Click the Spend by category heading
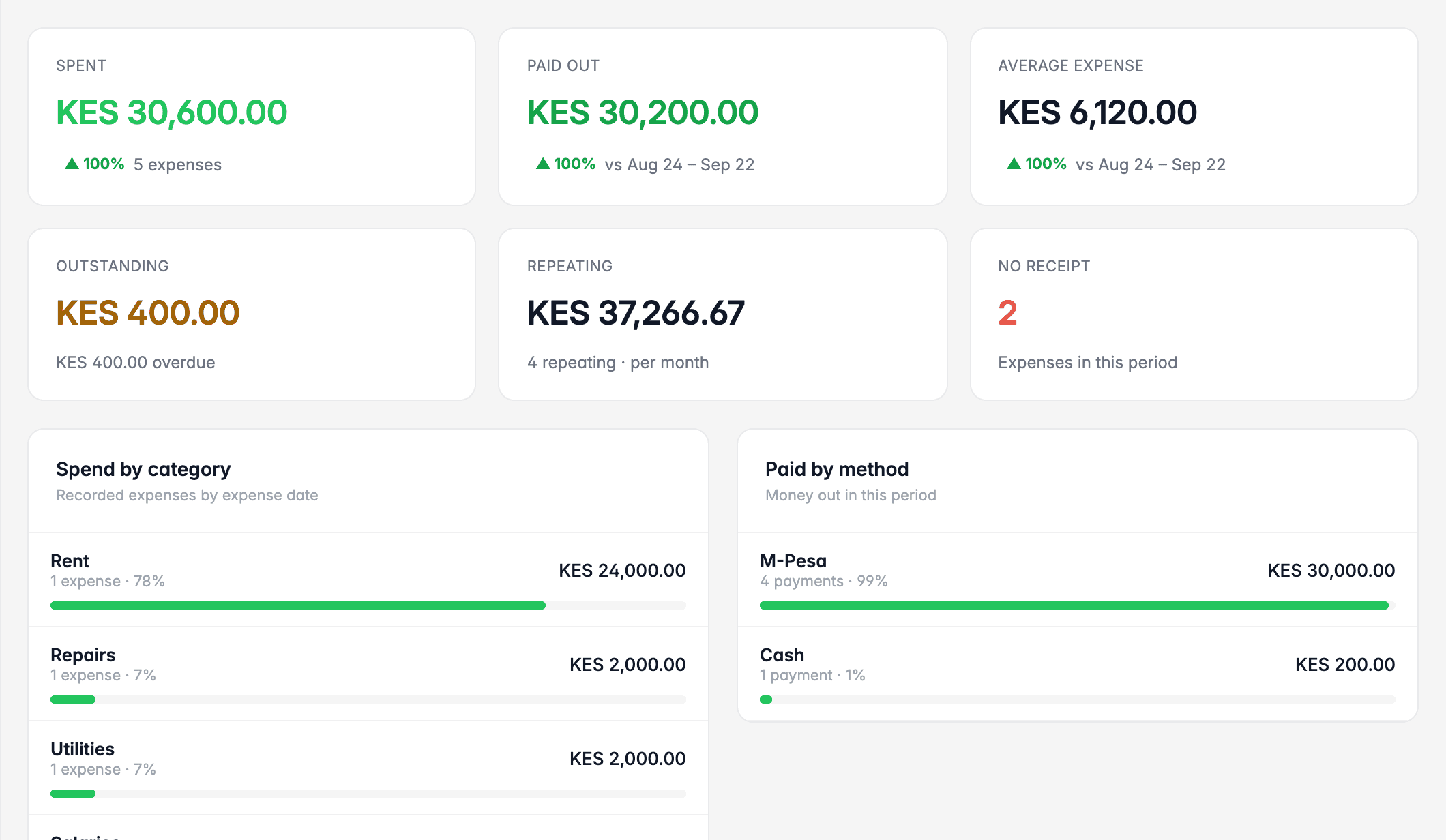Screen dimensions: 1446x840 [143, 469]
